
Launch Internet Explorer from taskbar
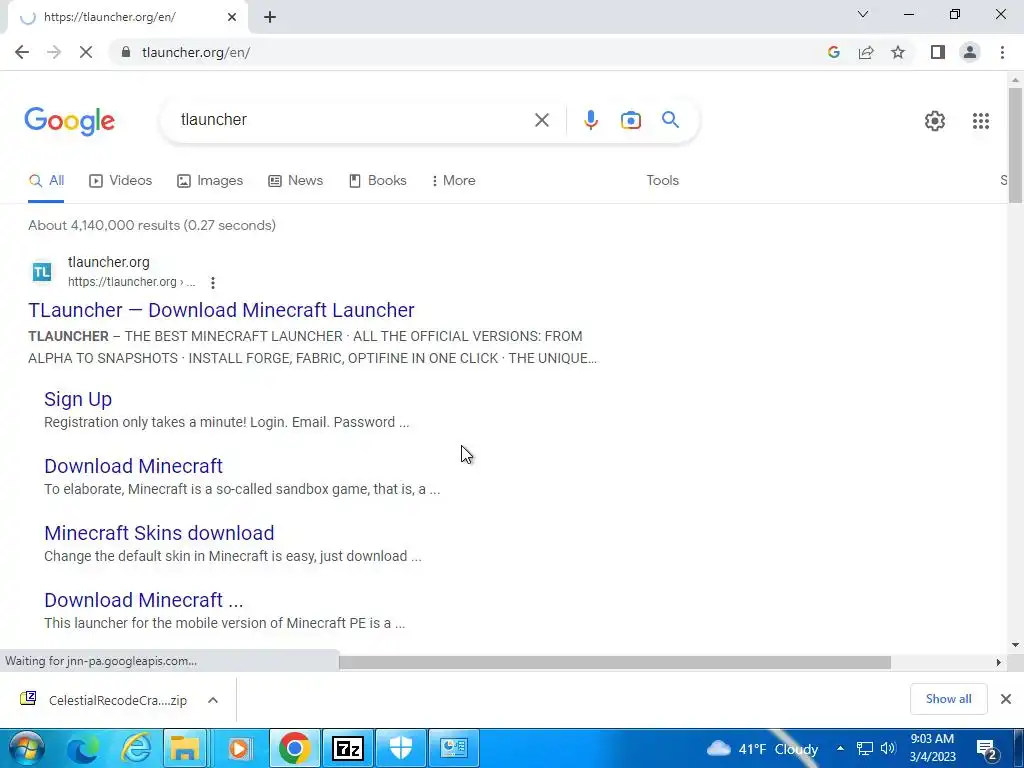(135, 748)
